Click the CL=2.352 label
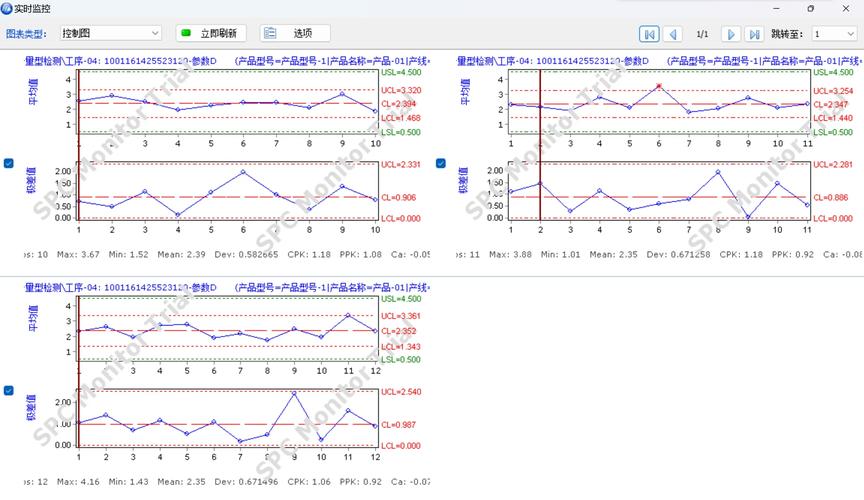 coord(399,331)
